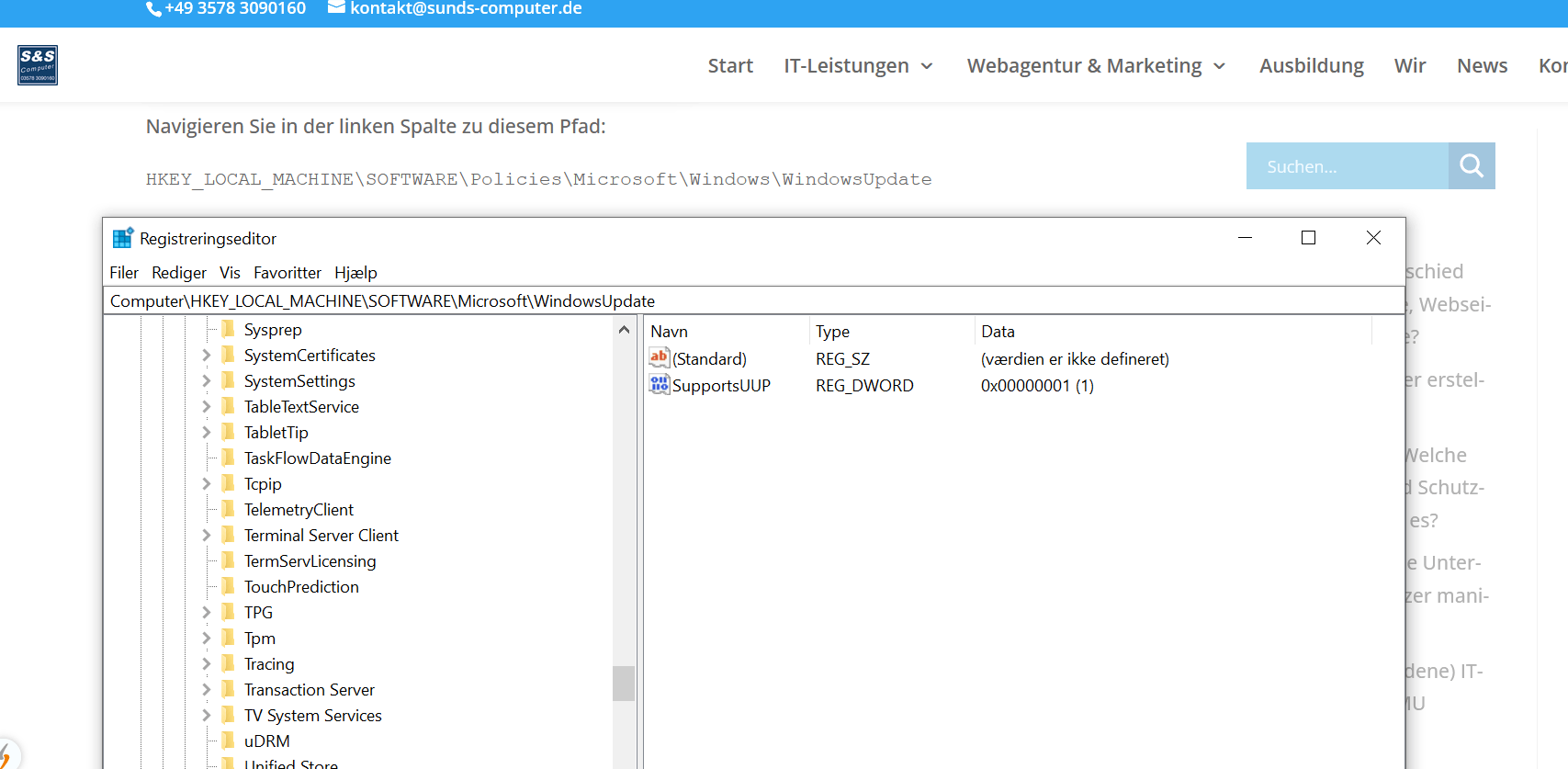Open the Filer menu
Screen dimensions: 1568x769
pos(124,273)
